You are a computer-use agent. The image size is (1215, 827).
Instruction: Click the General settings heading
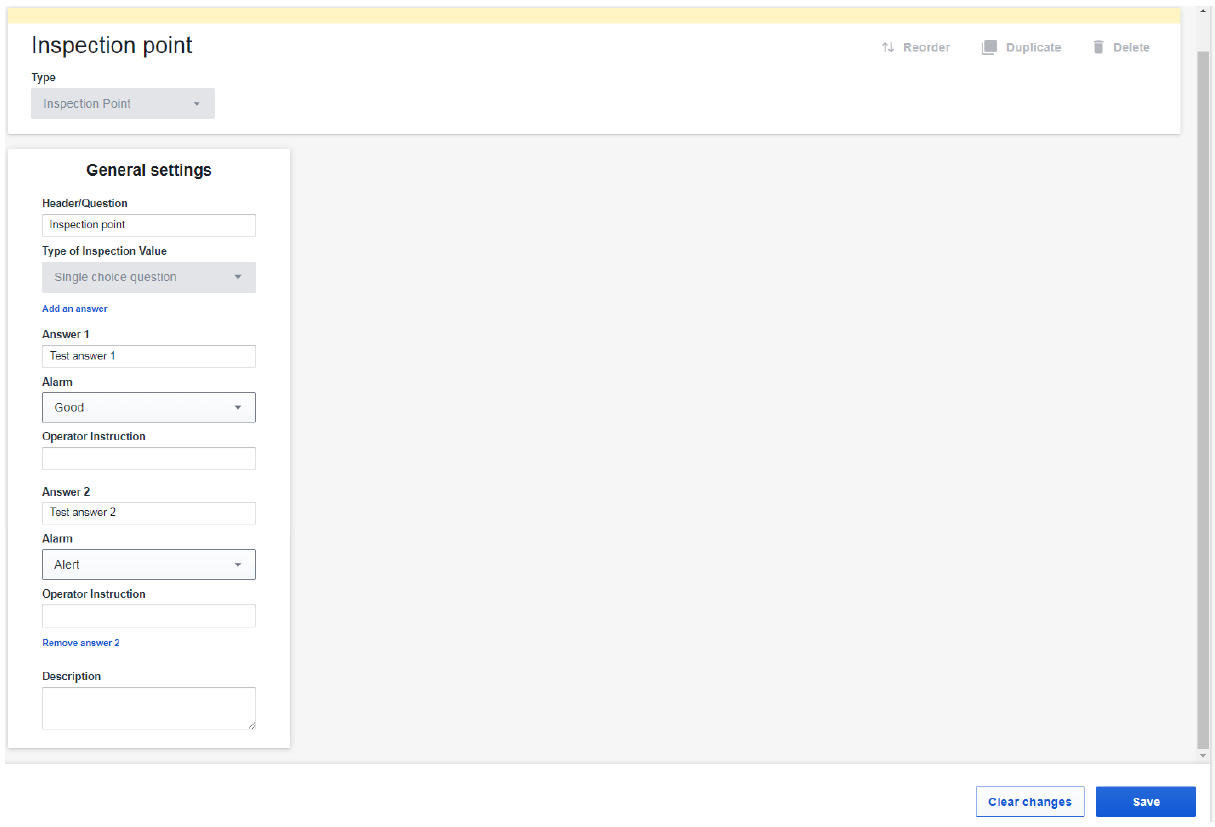click(x=149, y=170)
